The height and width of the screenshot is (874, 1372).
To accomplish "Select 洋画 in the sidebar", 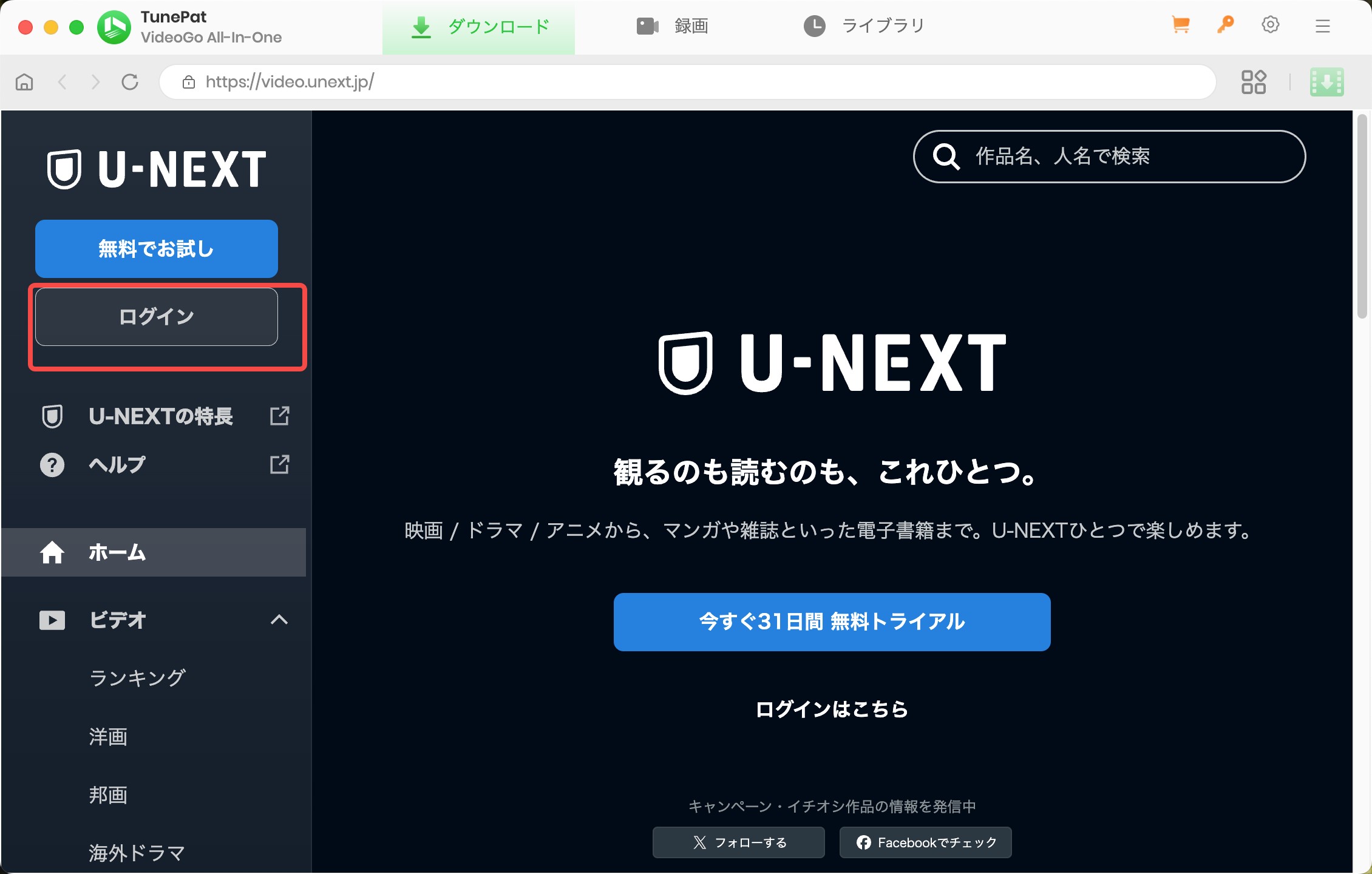I will click(x=108, y=737).
